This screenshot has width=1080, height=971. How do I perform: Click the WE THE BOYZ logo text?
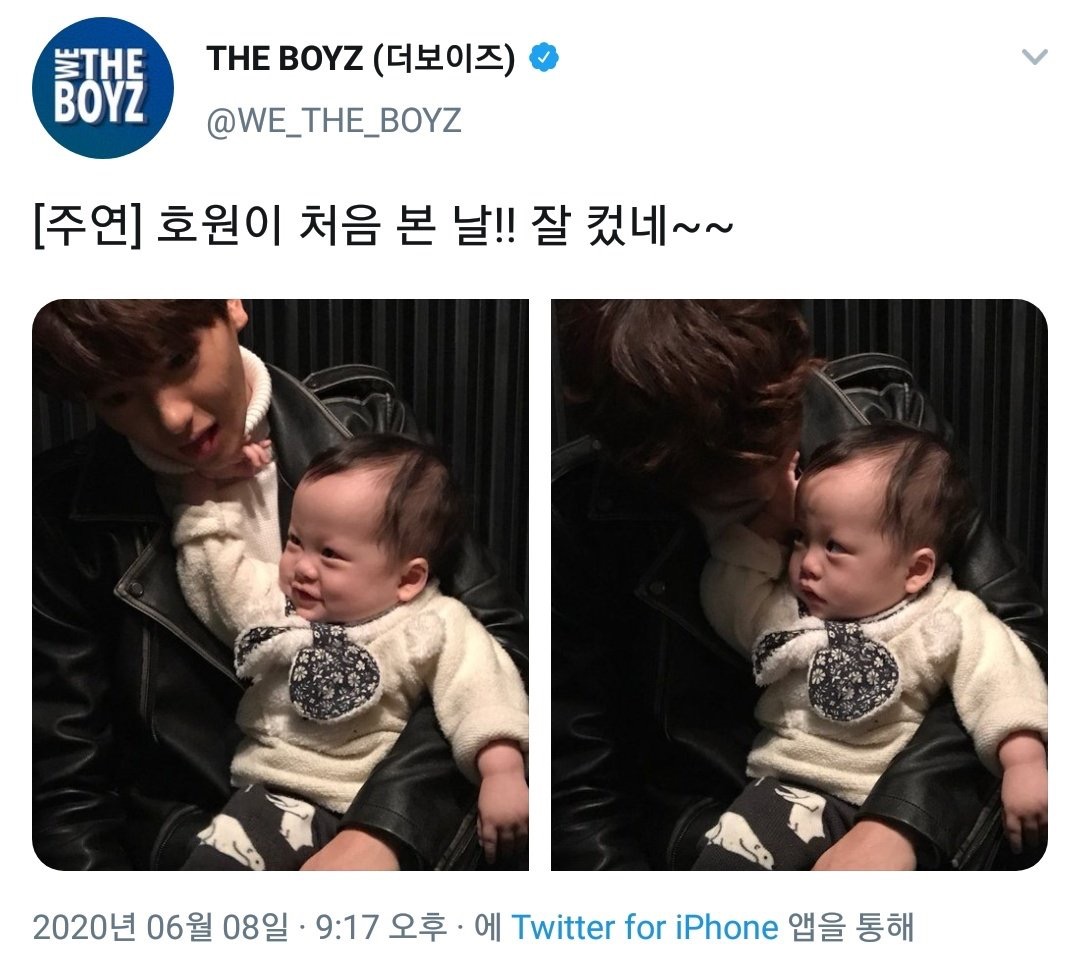click(x=101, y=86)
